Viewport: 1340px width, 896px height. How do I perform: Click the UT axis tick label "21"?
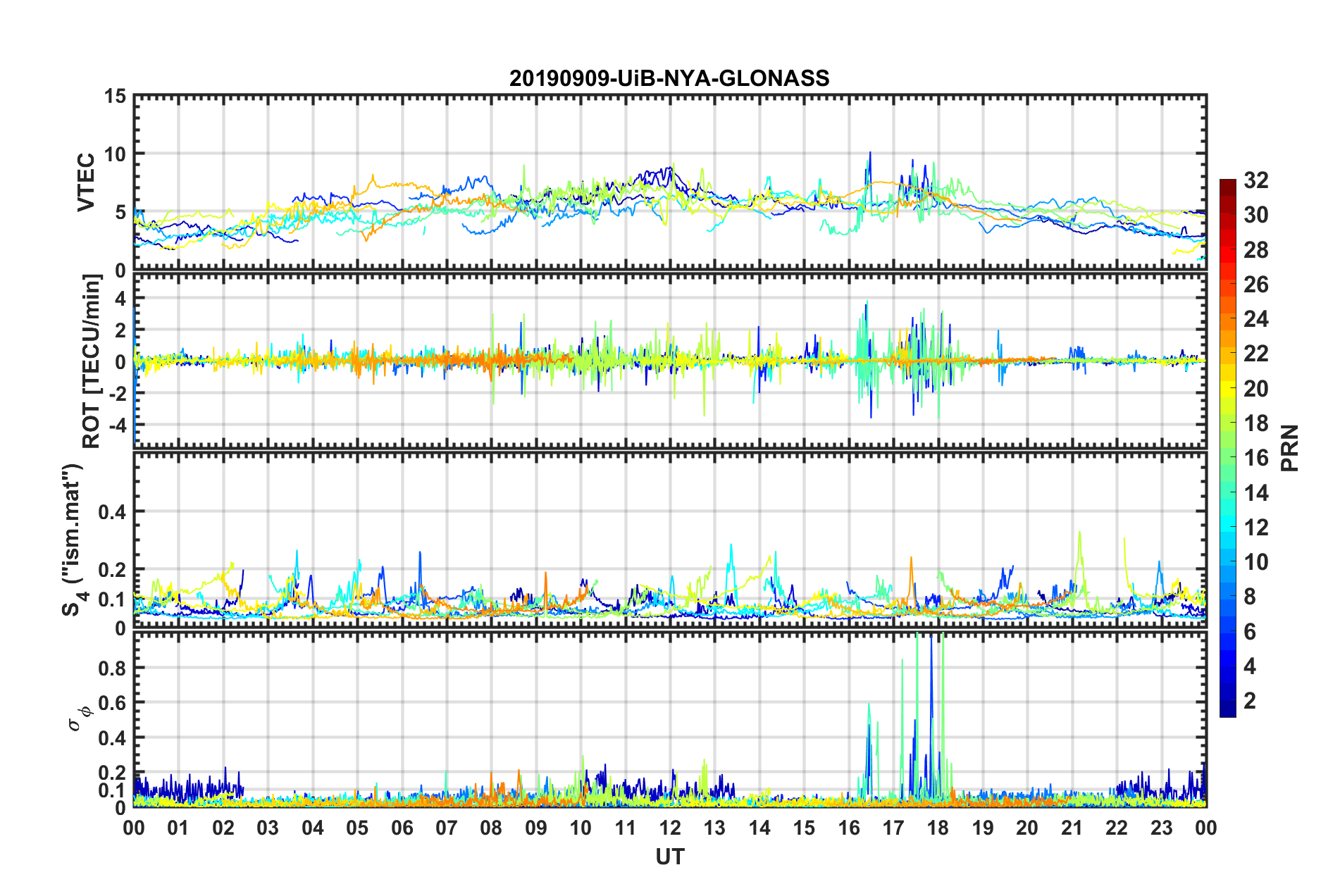pos(1072,828)
